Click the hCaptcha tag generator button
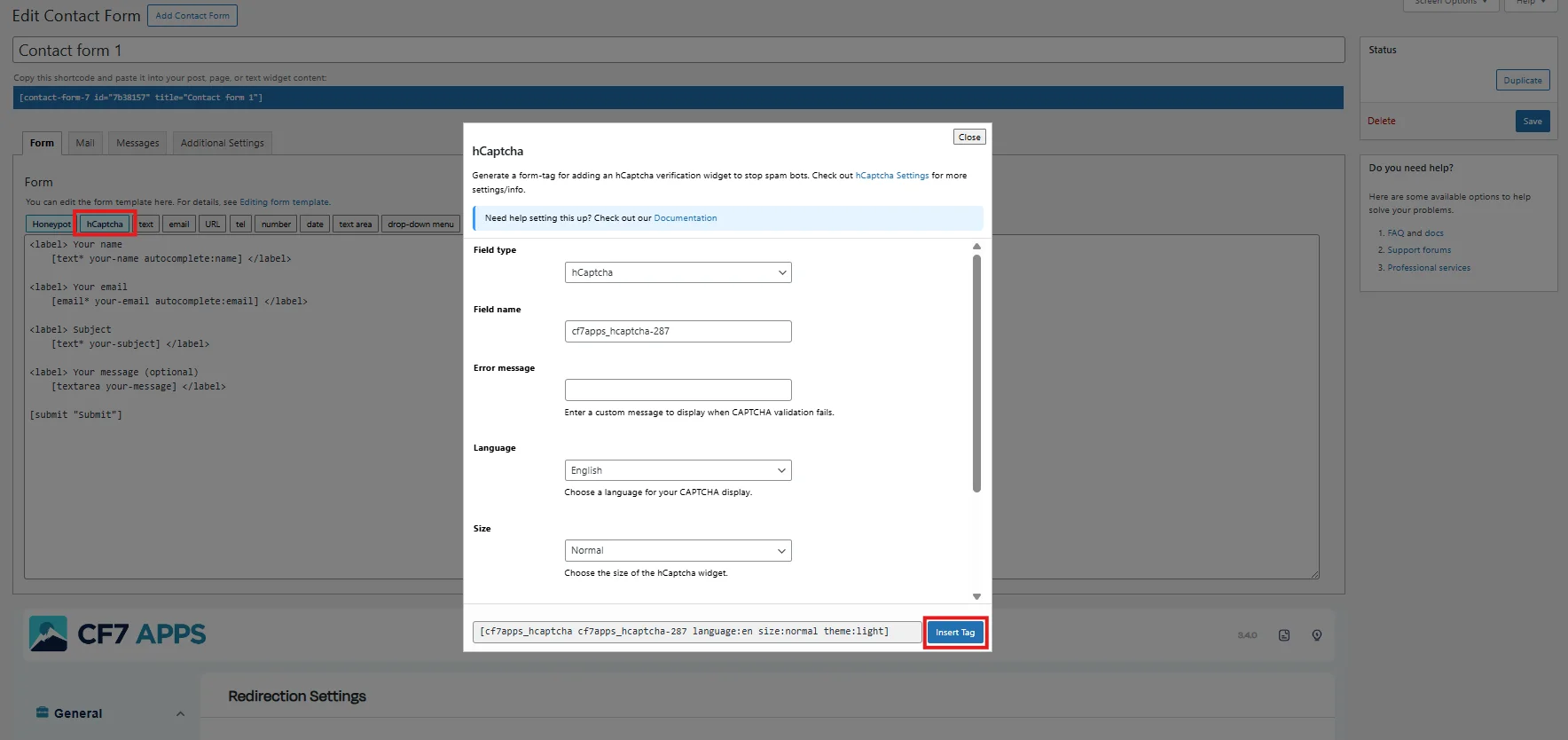This screenshot has width=1568, height=740. click(105, 224)
